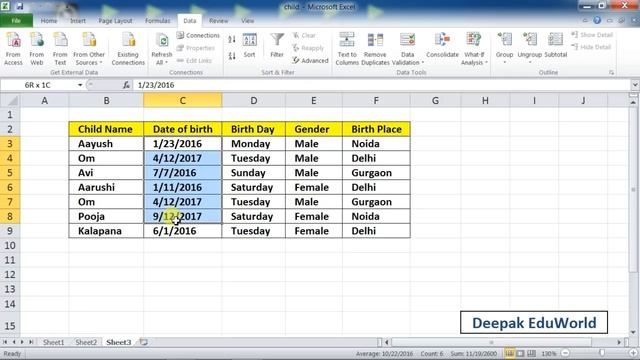Screen dimensions: 640x360
Task: Click the 130% zoom level text
Action: pyautogui.click(x=549, y=353)
